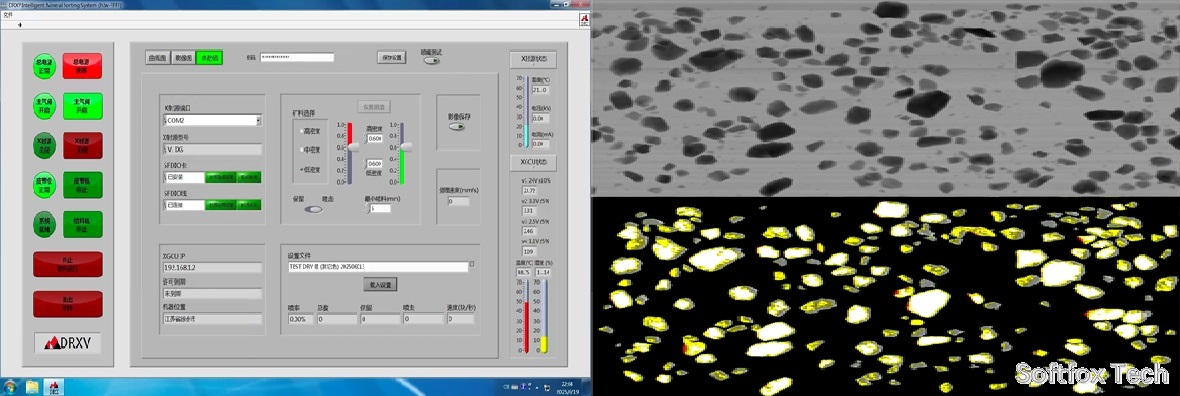
Task: Select the green highlighted 参数值 tab
Action: [x=208, y=58]
